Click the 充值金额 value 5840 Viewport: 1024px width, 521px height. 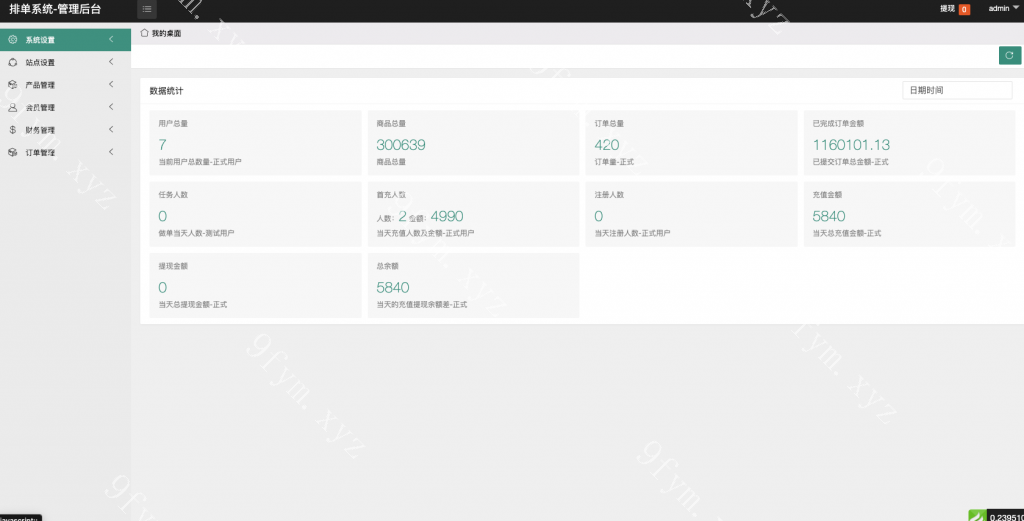pos(829,216)
